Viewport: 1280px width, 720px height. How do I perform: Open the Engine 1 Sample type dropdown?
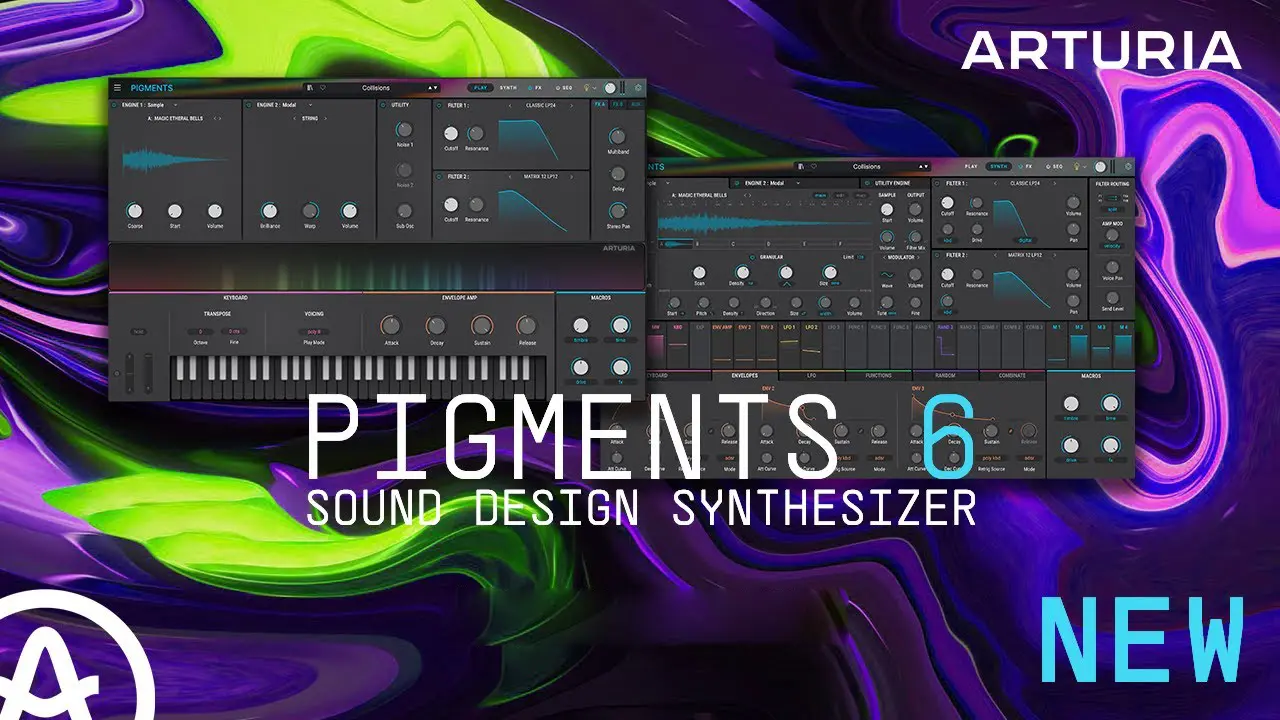click(x=175, y=104)
